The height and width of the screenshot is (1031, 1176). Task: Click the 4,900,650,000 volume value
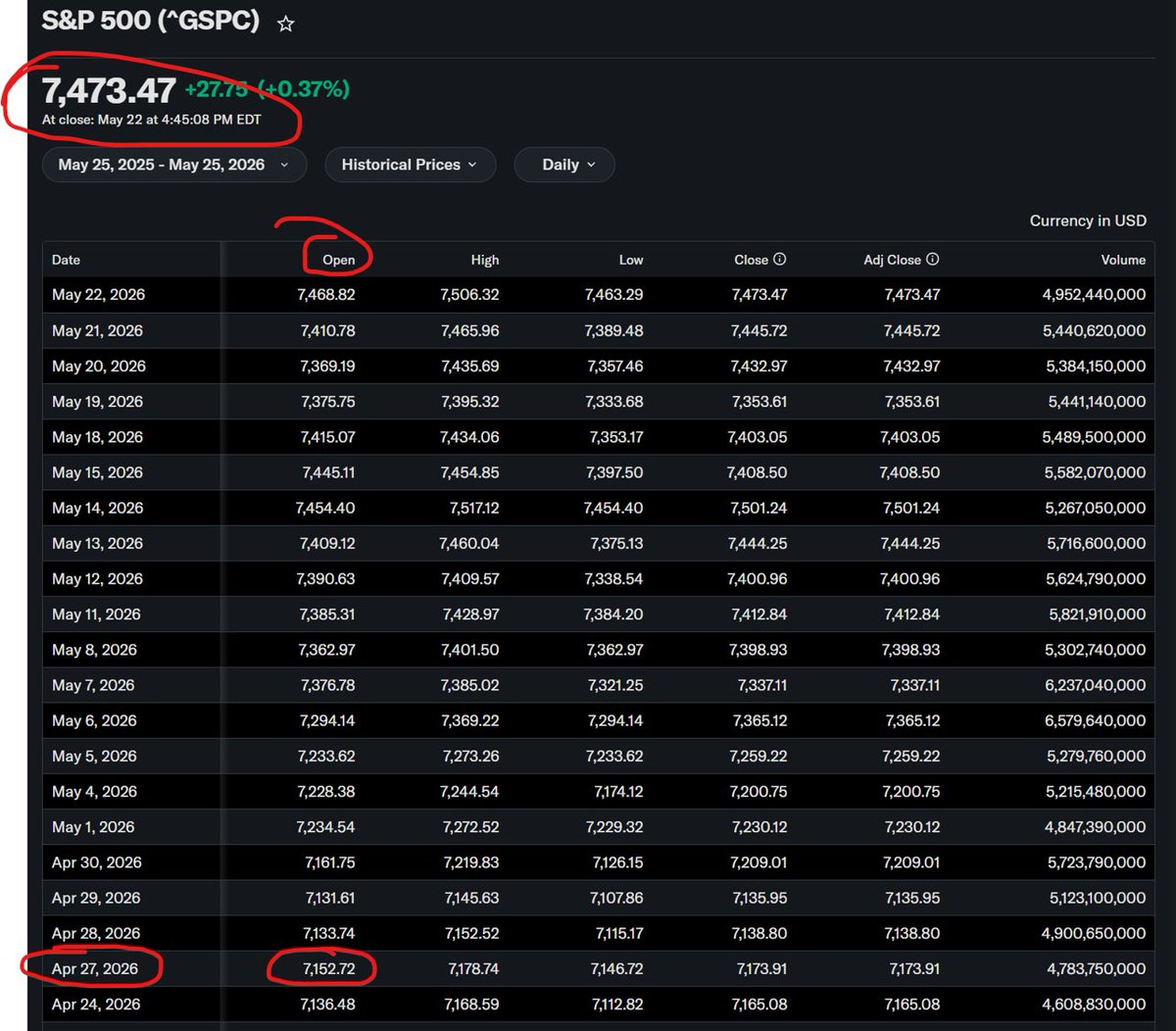coord(1095,933)
